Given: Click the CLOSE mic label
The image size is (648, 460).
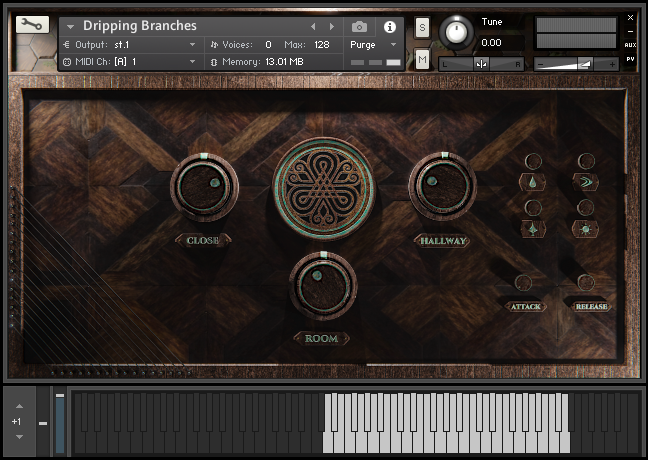Looking at the screenshot, I should (202, 240).
